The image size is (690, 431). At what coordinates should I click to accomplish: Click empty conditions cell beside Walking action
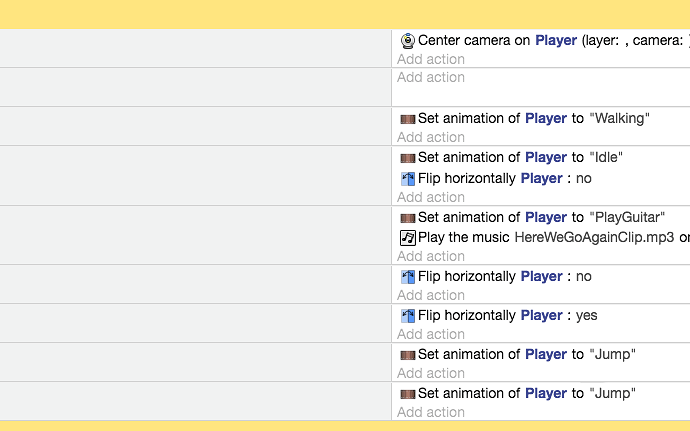tap(195, 126)
